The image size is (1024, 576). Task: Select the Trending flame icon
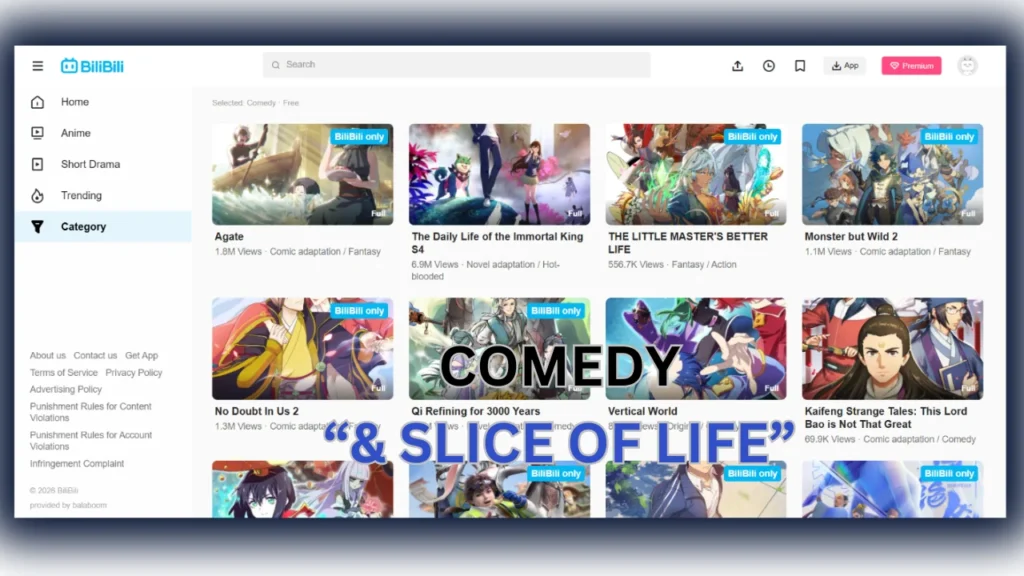click(x=41, y=195)
